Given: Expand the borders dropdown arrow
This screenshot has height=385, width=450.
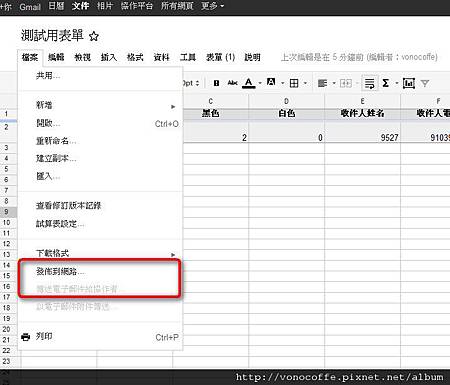Looking at the screenshot, I should [305, 83].
